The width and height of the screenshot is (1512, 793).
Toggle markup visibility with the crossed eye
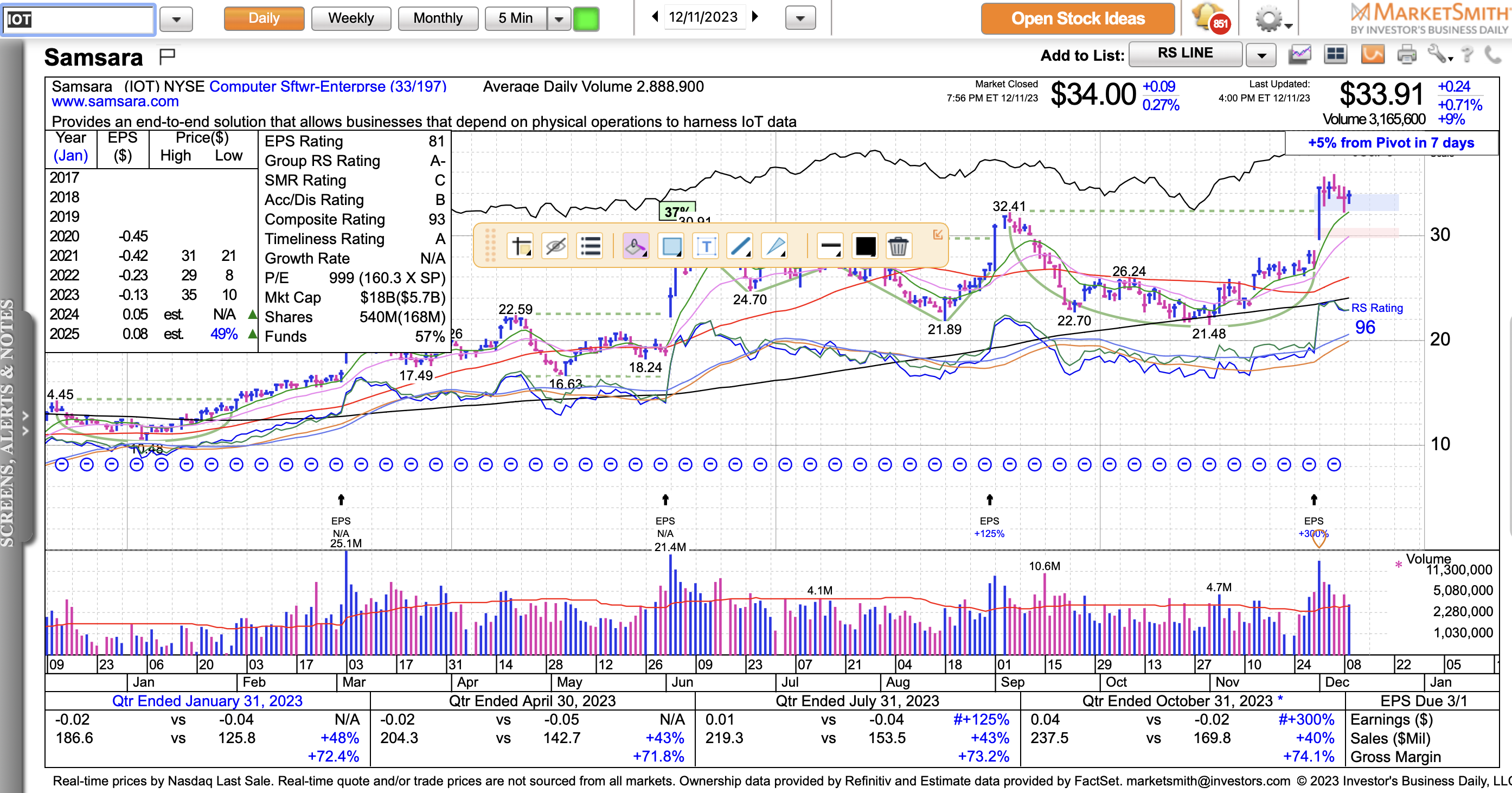[x=555, y=246]
